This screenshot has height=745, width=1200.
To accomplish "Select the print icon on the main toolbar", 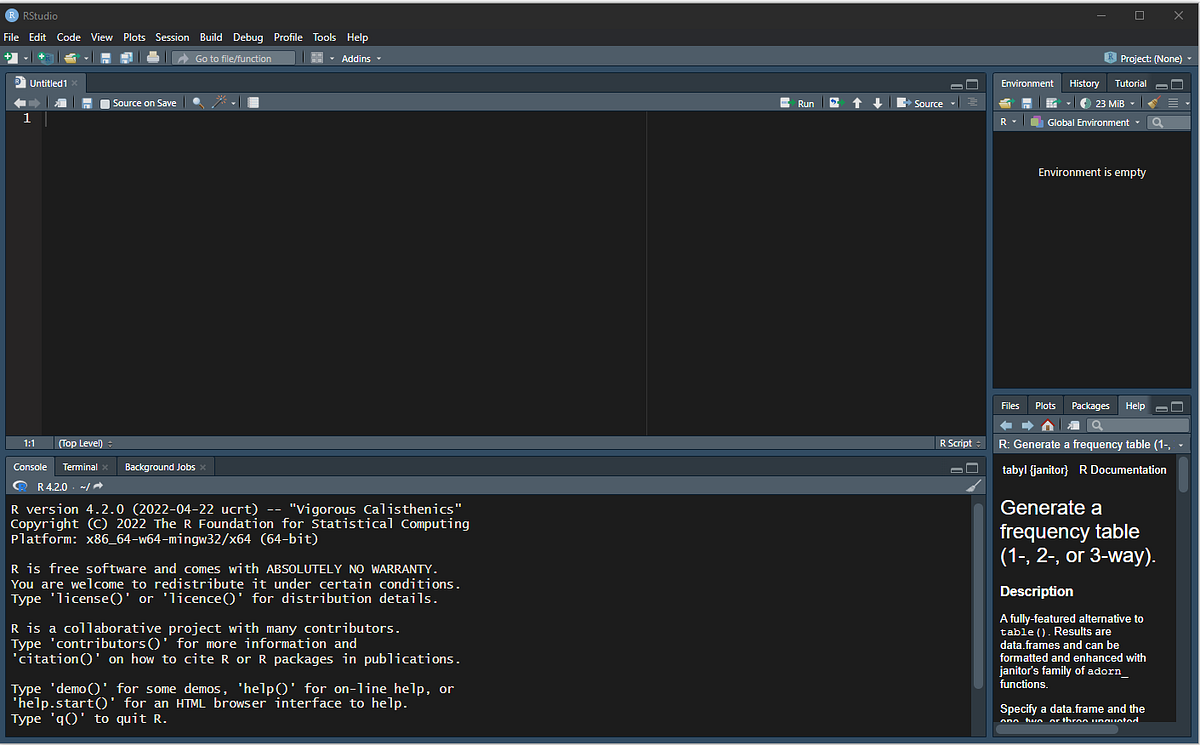I will pyautogui.click(x=153, y=58).
